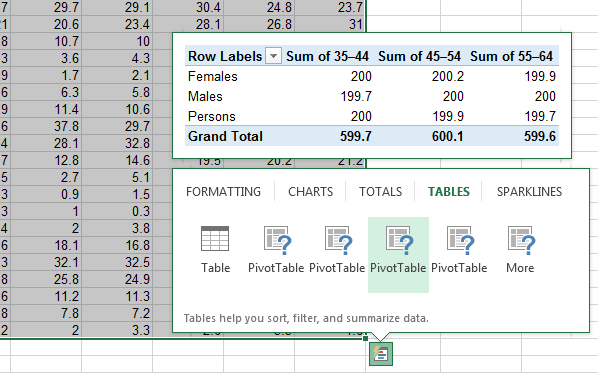The image size is (598, 373).
Task: Select the cell containing 4.3
Action: 117,58
